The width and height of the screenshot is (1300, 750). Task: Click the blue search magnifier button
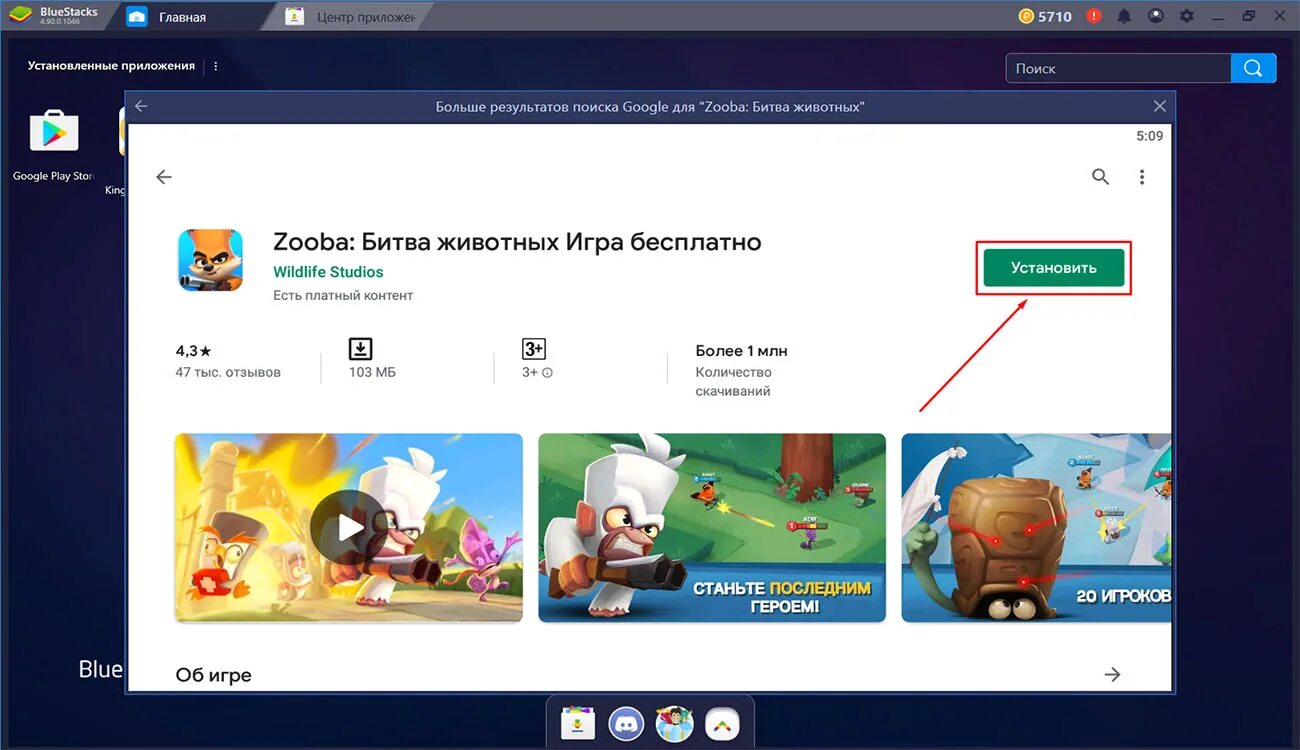point(1254,68)
